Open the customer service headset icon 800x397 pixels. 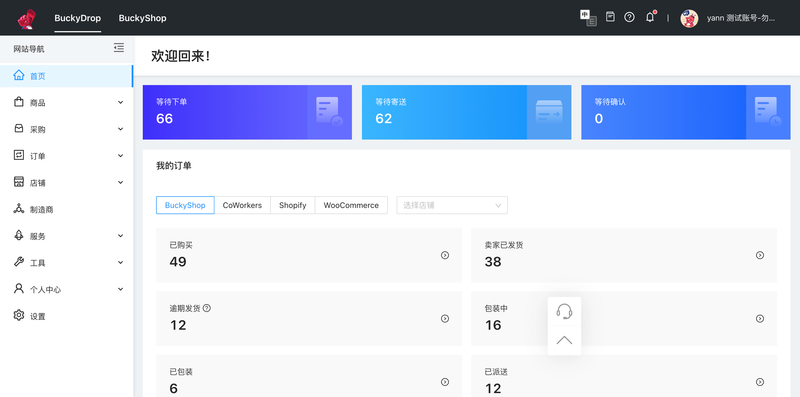click(564, 311)
